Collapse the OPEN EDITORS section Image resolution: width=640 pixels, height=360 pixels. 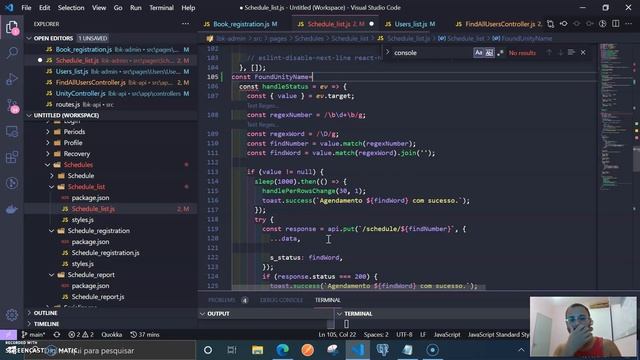[x=53, y=38]
